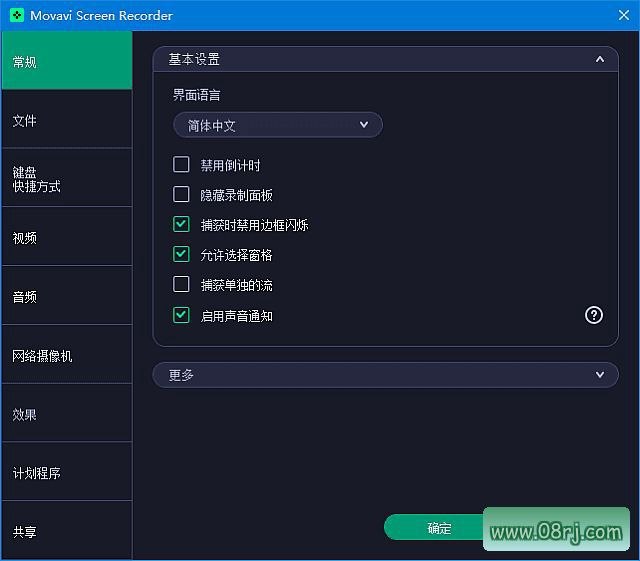Disable 启用声音通知 checkbox

pos(181,315)
